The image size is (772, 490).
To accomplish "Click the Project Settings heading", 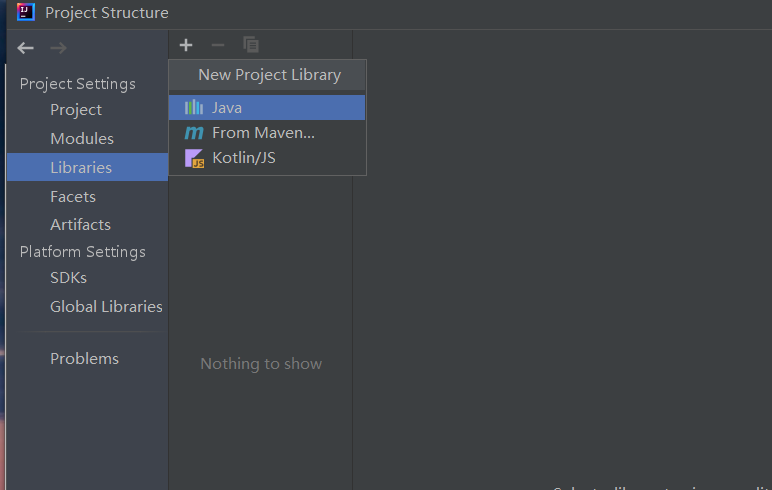I will pyautogui.click(x=78, y=84).
